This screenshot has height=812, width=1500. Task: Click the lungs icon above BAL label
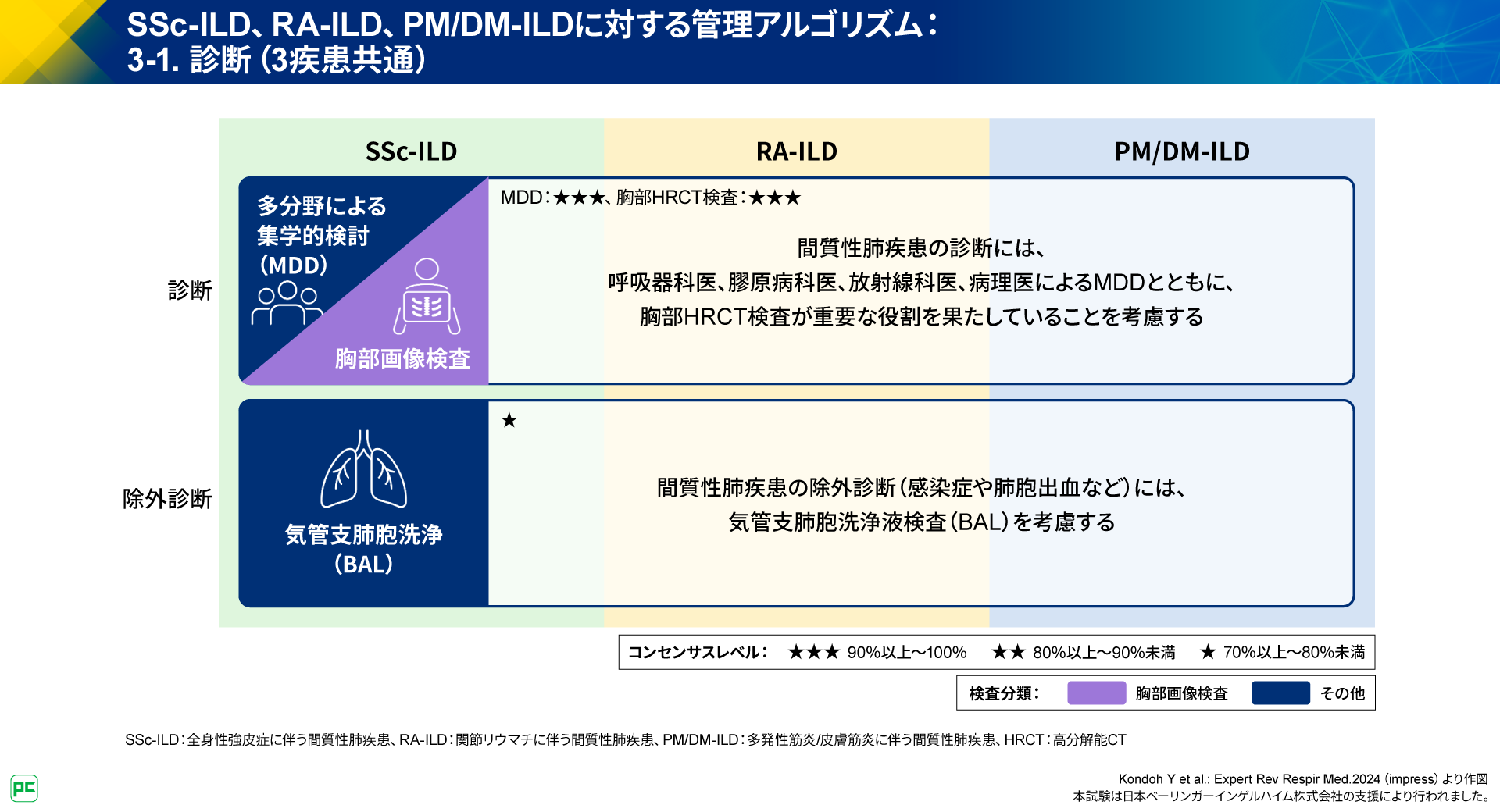pyautogui.click(x=363, y=469)
